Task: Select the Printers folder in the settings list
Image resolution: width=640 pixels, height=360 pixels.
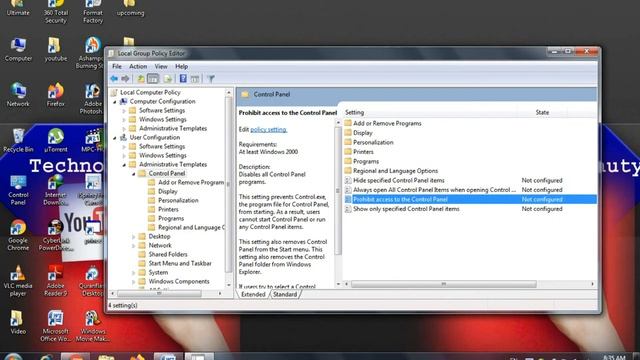Action: point(363,152)
